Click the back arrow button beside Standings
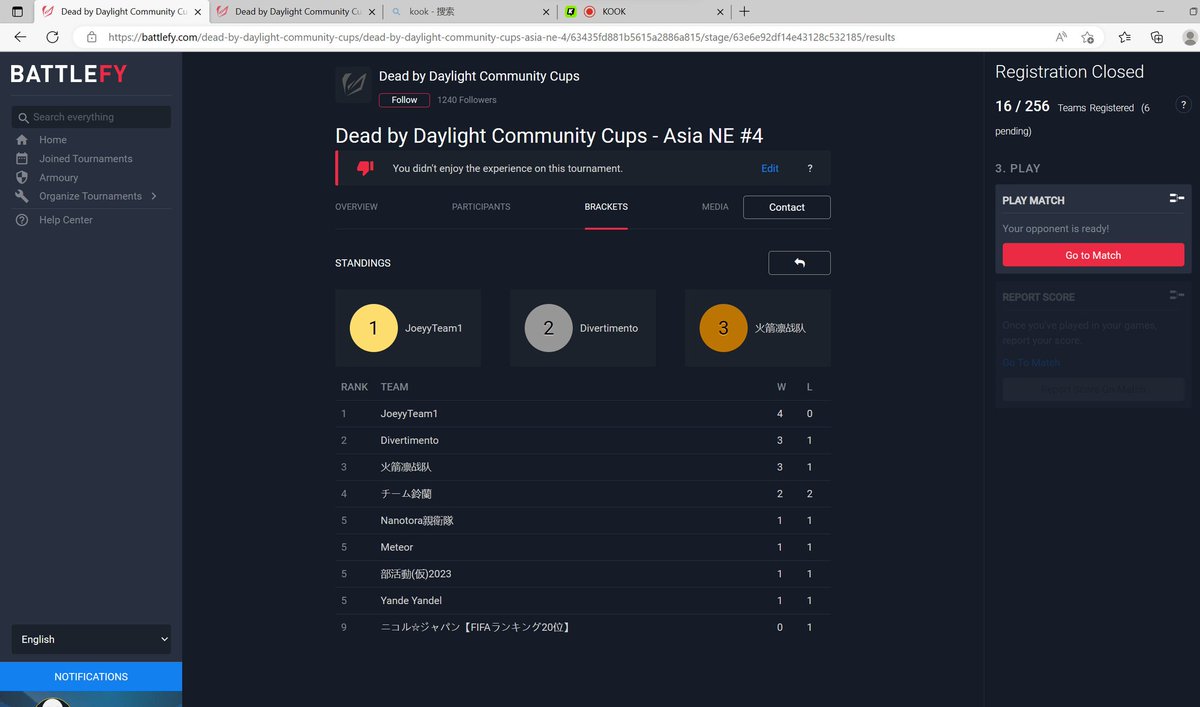Screen dimensions: 1200x707 799,263
